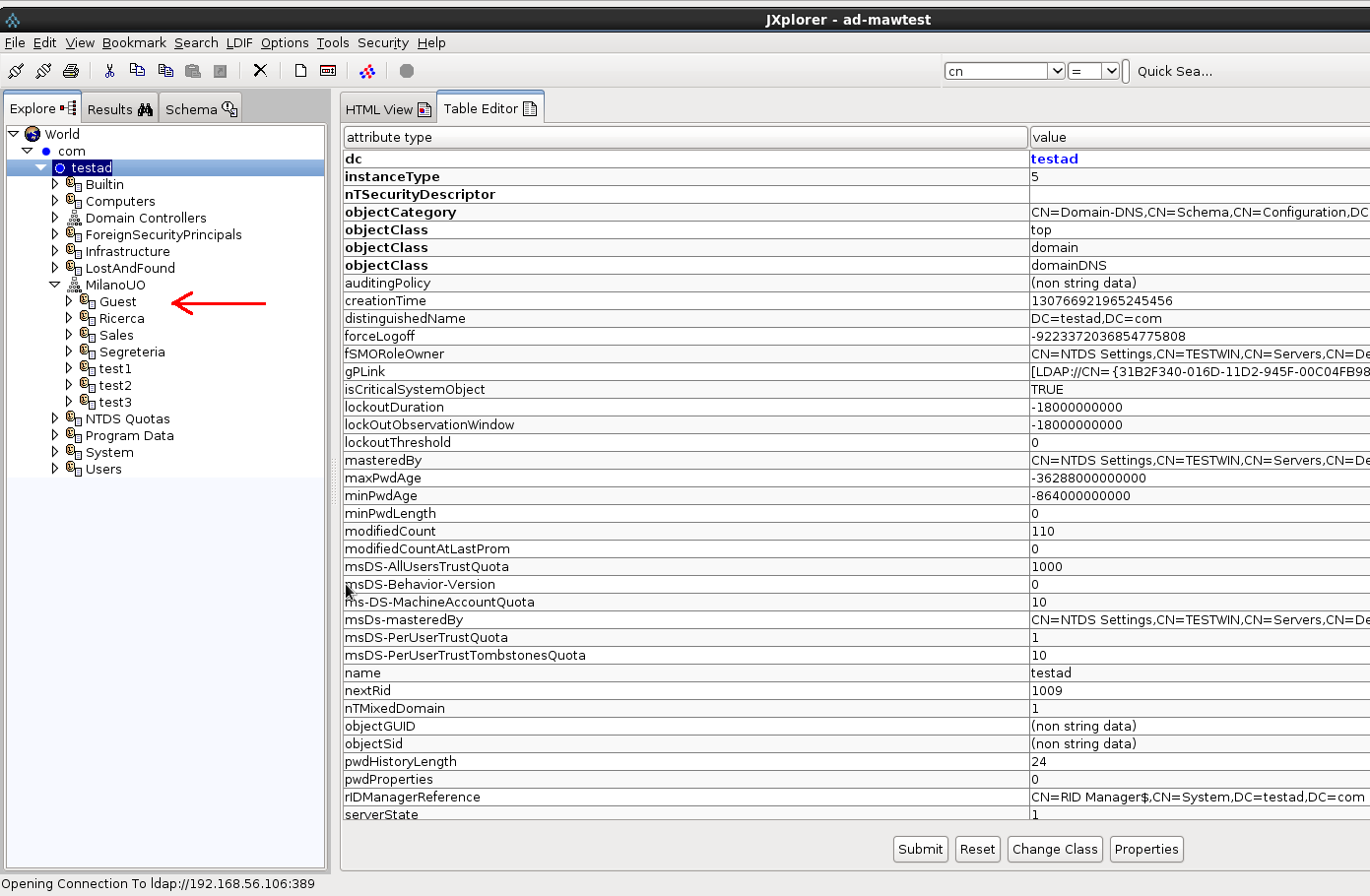This screenshot has width=1370, height=896.
Task: Collapse the World root node
Action: coord(14,134)
